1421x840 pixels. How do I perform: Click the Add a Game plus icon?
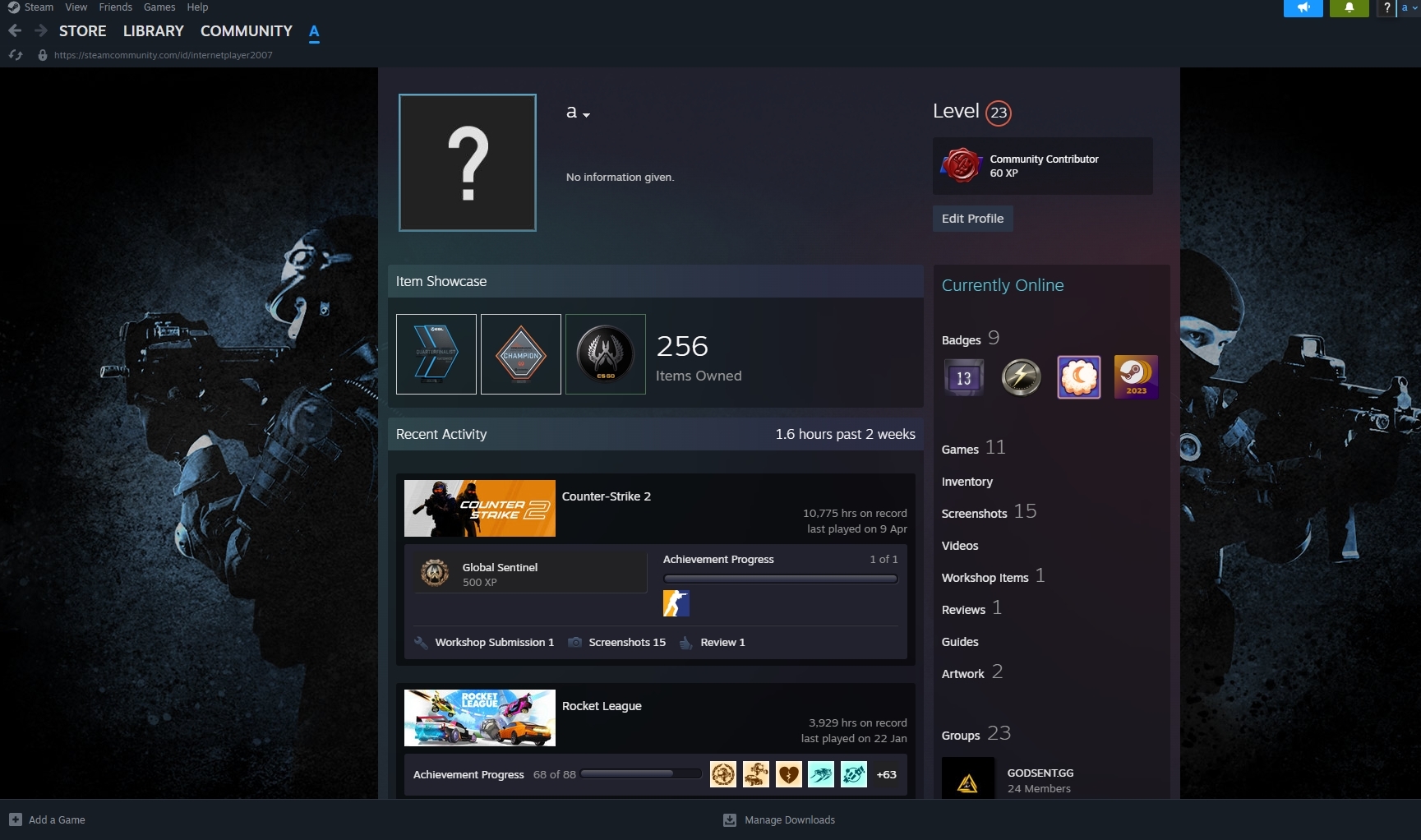point(16,819)
